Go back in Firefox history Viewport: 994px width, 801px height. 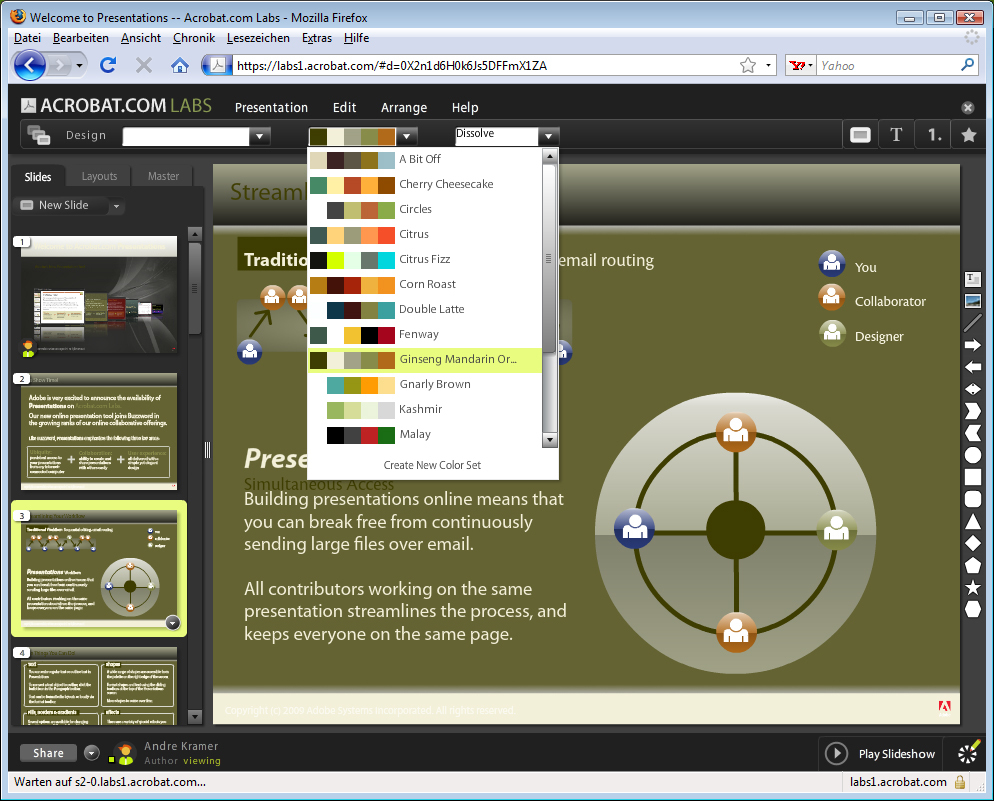point(30,65)
